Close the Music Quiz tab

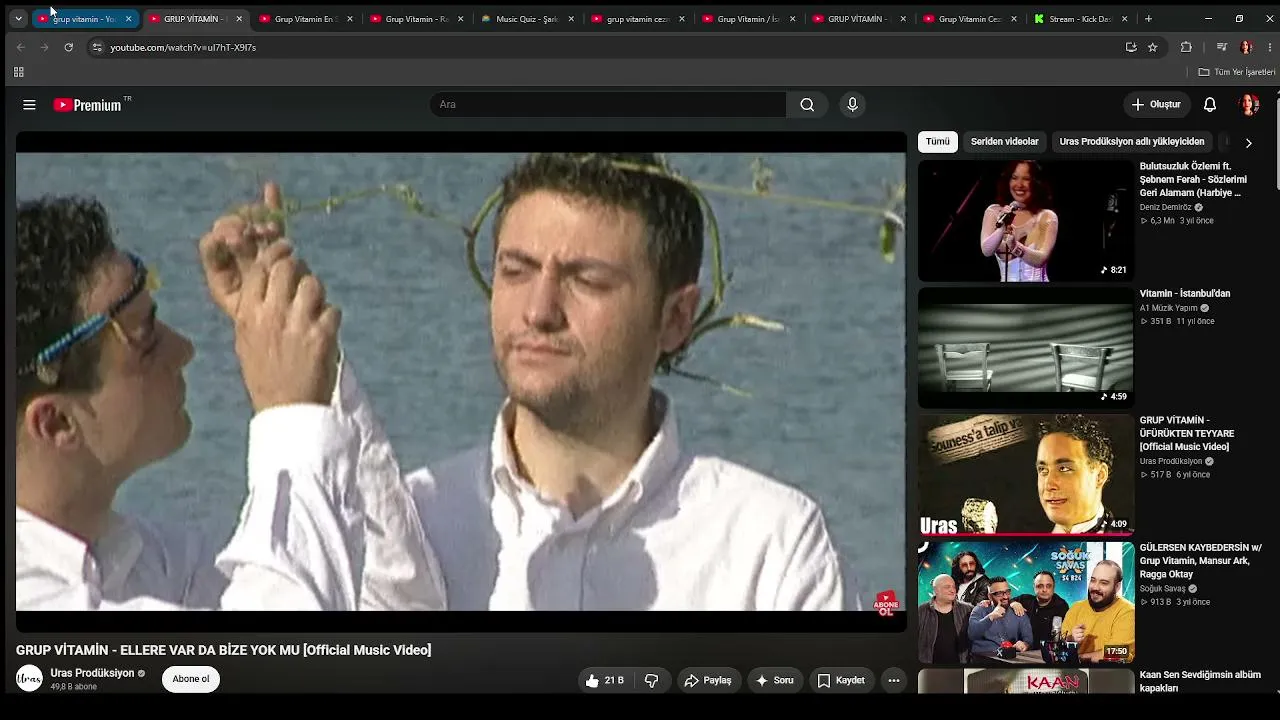tap(571, 19)
